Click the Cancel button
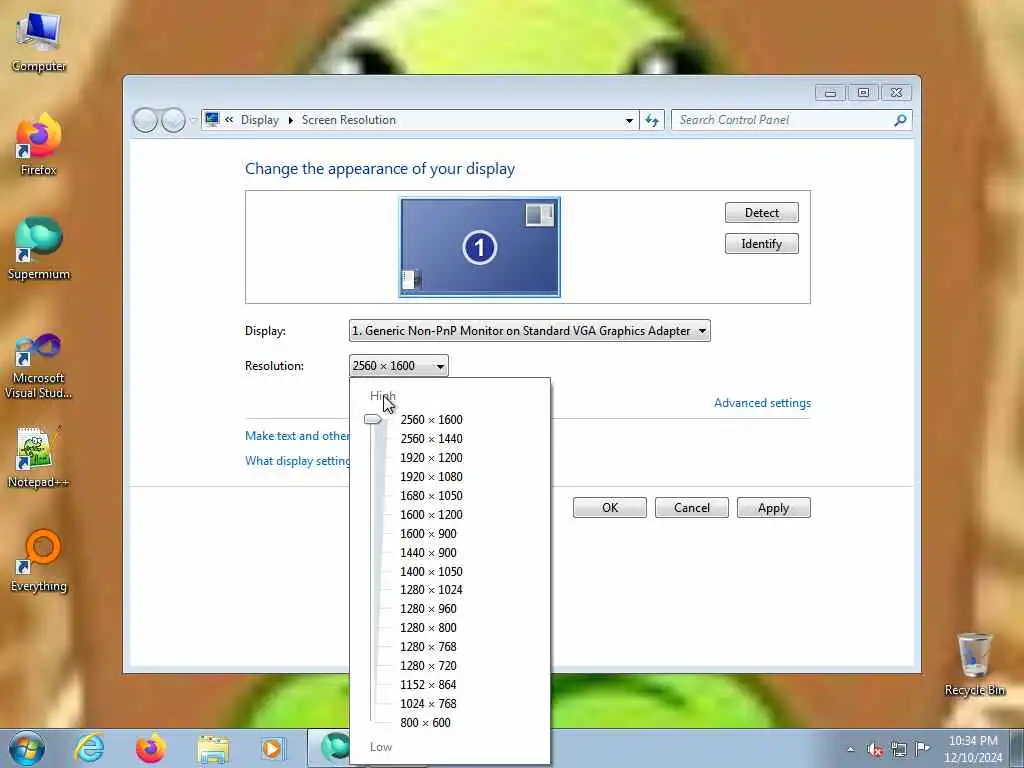Screen dimensions: 1024x768 click(692, 508)
